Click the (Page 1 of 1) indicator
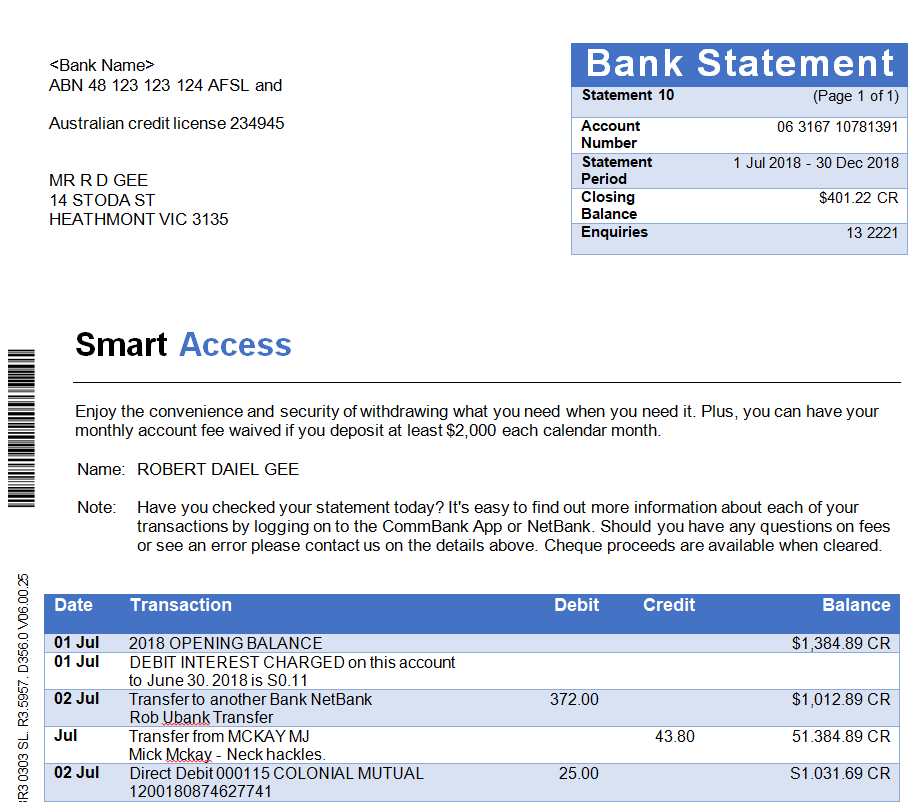915x802 pixels. click(x=855, y=96)
